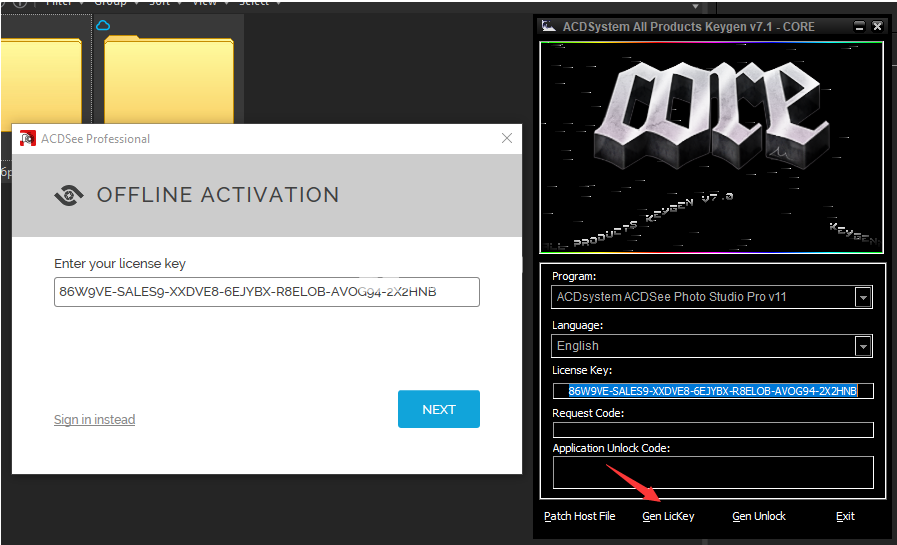Click inside the Enter your license key field
The height and width of the screenshot is (545, 897).
[267, 292]
